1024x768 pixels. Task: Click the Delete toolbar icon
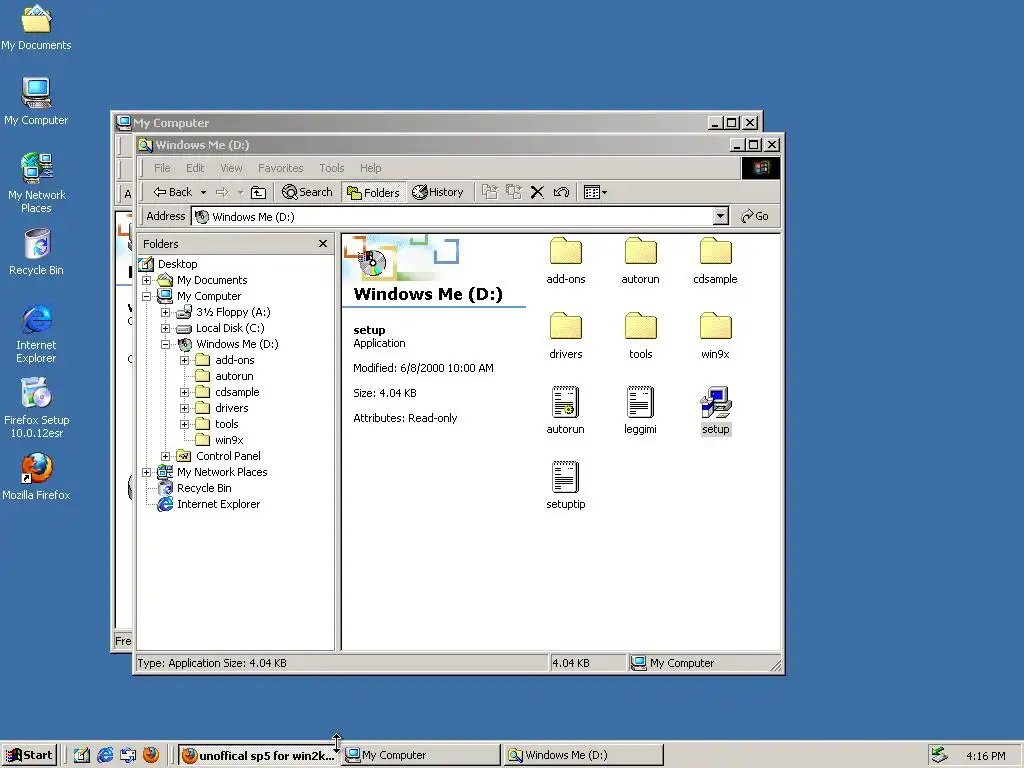click(537, 192)
